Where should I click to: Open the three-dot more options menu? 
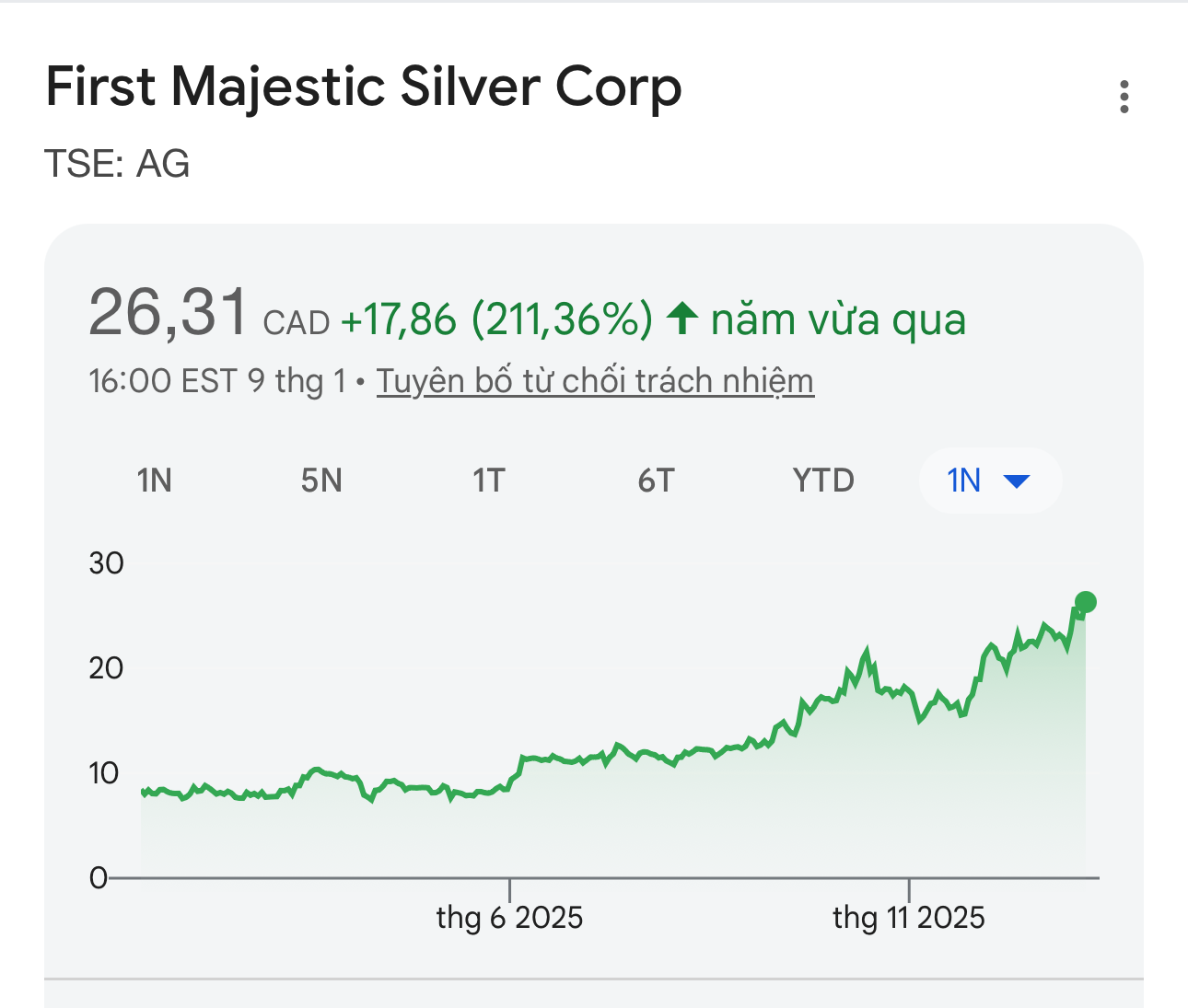click(x=1124, y=97)
